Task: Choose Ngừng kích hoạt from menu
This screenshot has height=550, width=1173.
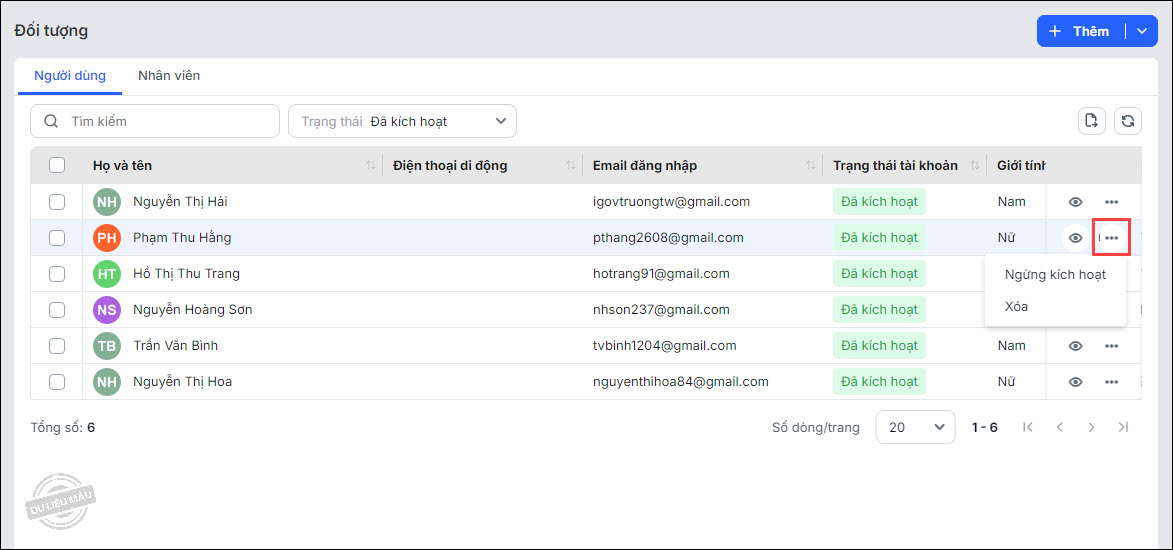Action: point(1055,274)
